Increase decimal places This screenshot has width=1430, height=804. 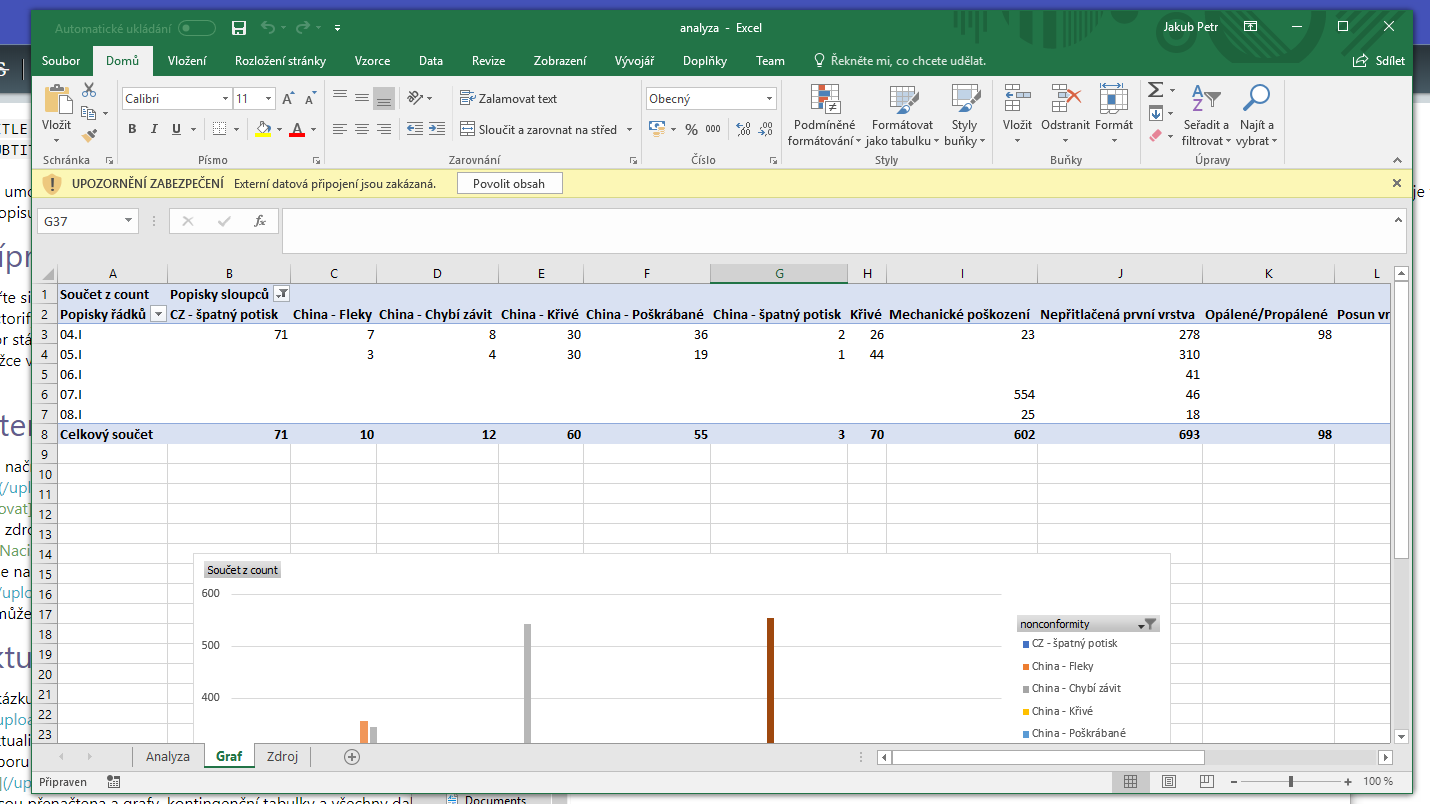point(743,129)
